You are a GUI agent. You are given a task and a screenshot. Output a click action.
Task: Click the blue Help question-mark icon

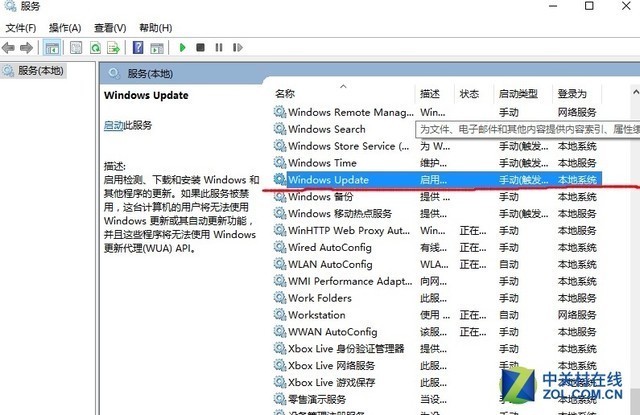(x=138, y=48)
